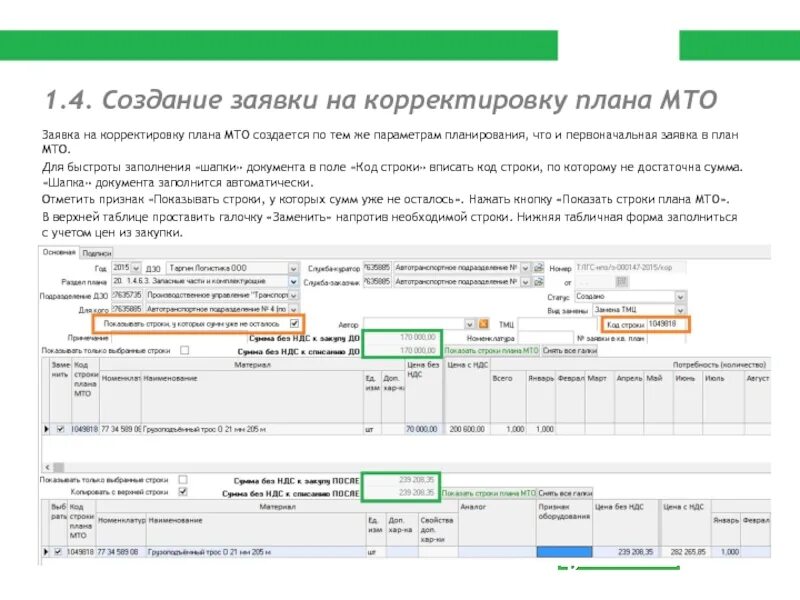Click upper 'Снять все галки' button

click(x=568, y=351)
